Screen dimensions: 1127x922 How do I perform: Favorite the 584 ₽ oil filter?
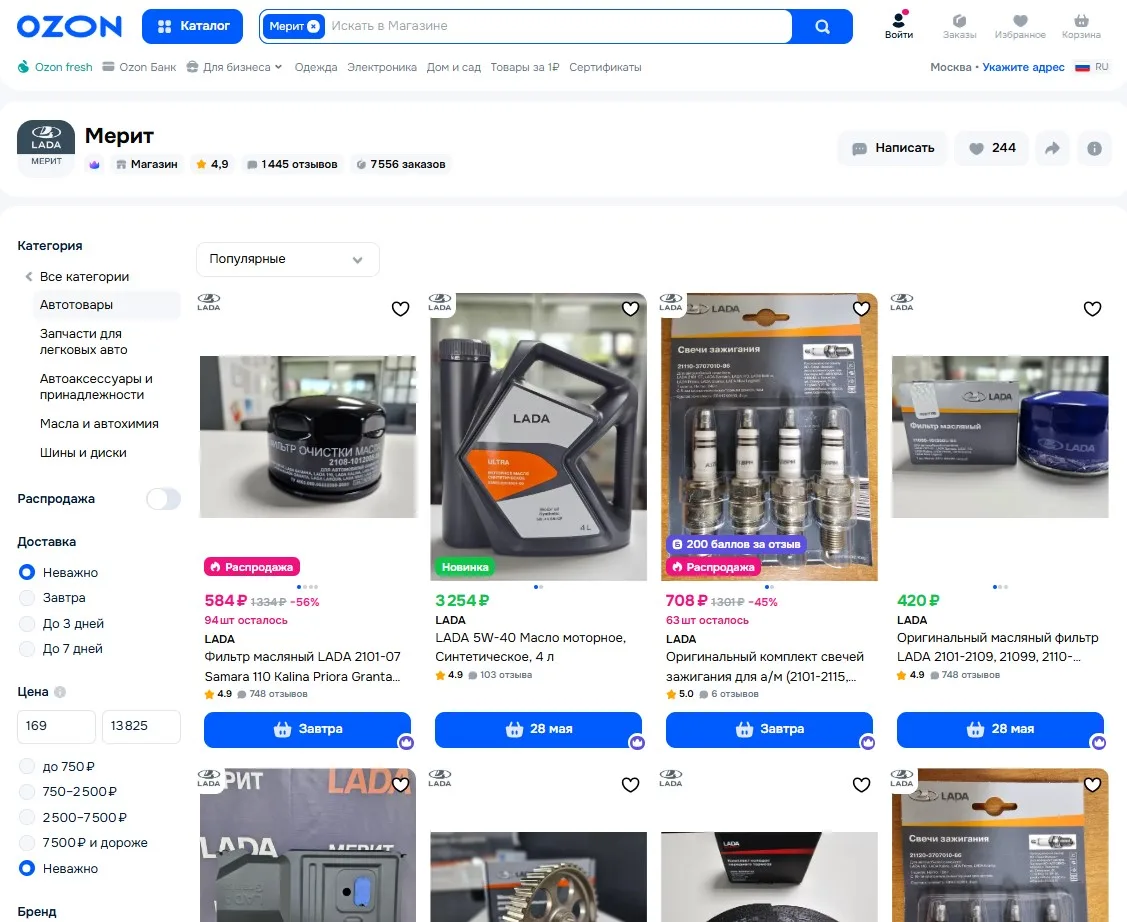point(400,308)
